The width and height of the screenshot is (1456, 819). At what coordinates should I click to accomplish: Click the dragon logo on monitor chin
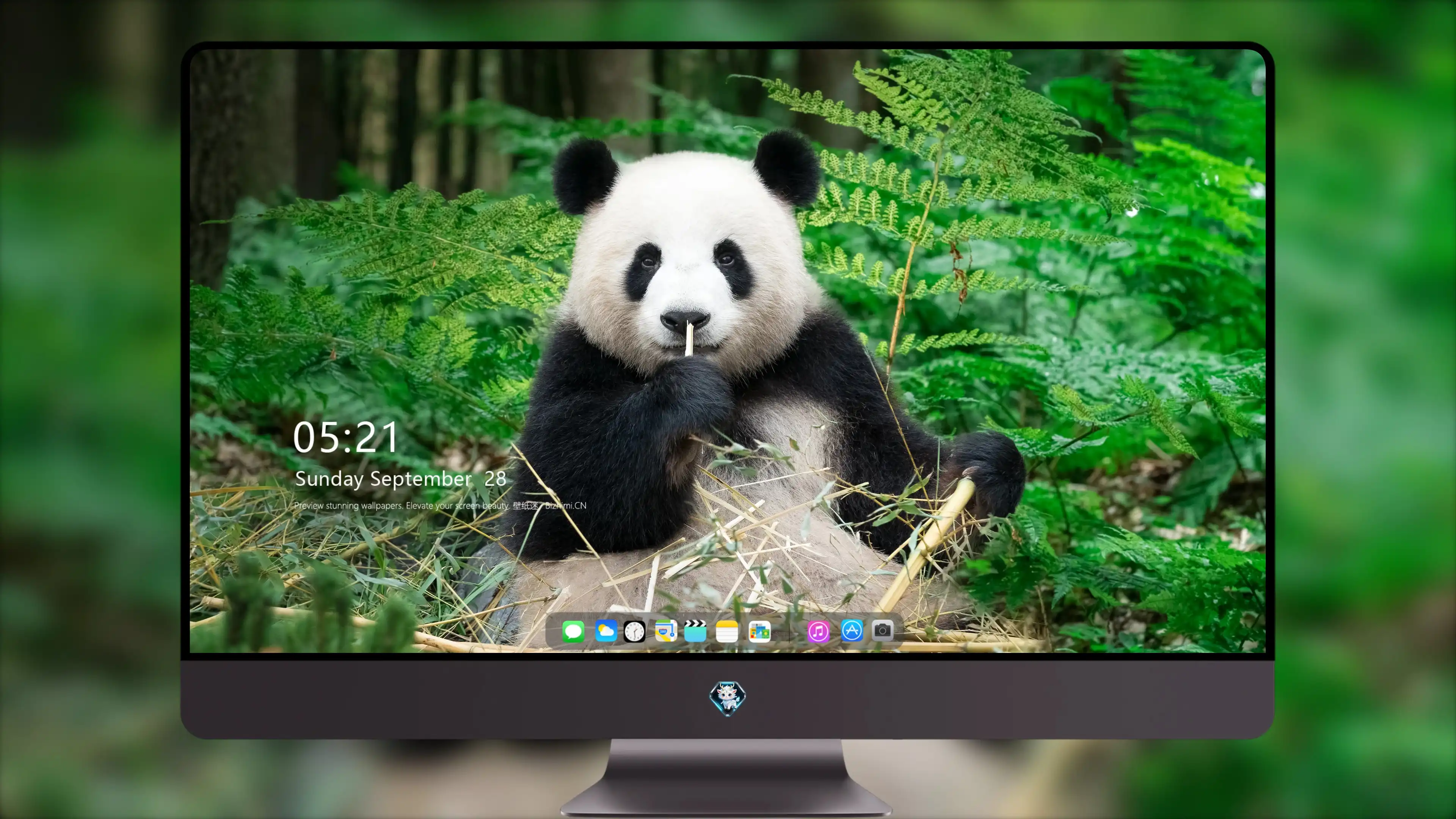tap(728, 698)
